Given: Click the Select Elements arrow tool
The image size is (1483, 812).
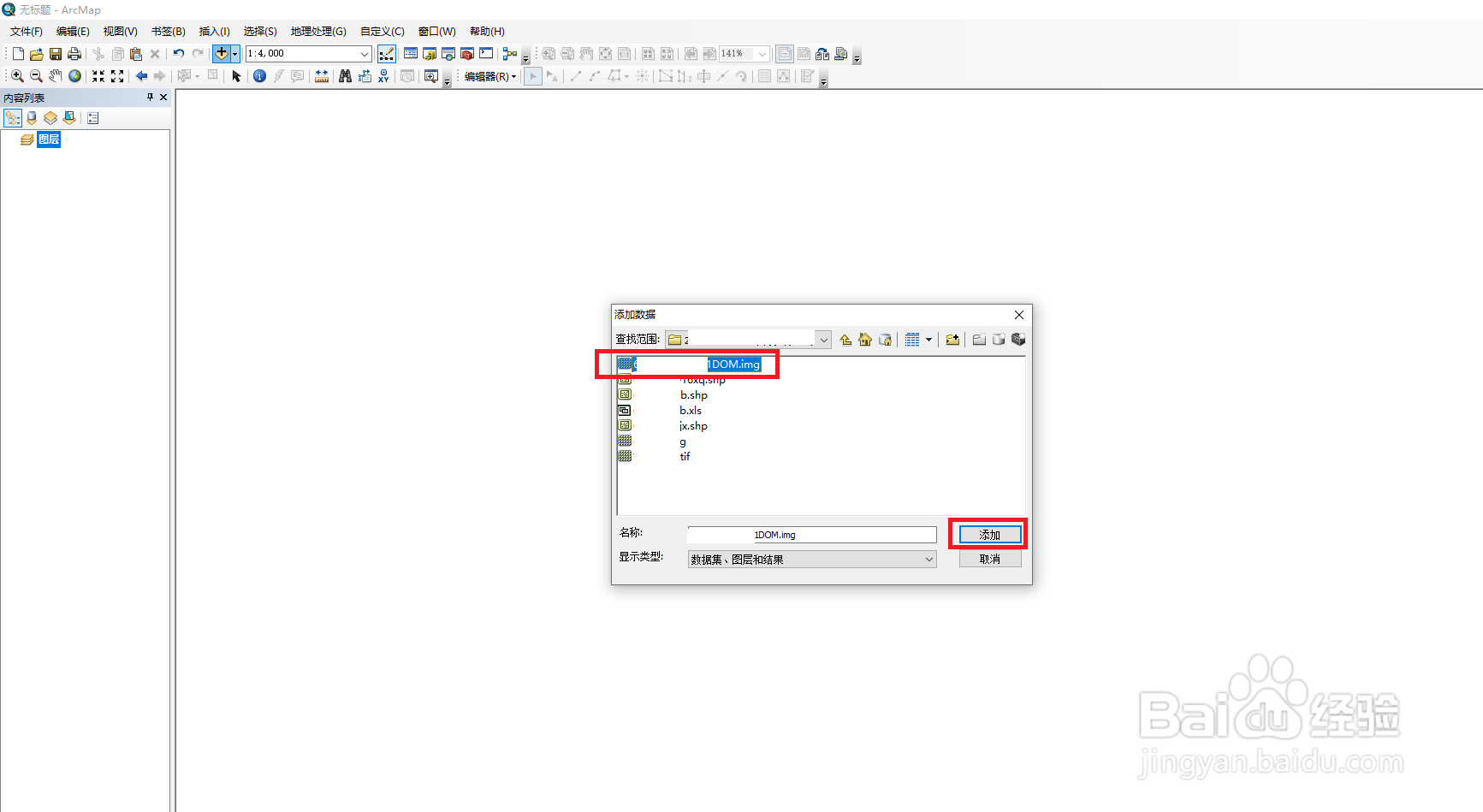Looking at the screenshot, I should click(237, 76).
